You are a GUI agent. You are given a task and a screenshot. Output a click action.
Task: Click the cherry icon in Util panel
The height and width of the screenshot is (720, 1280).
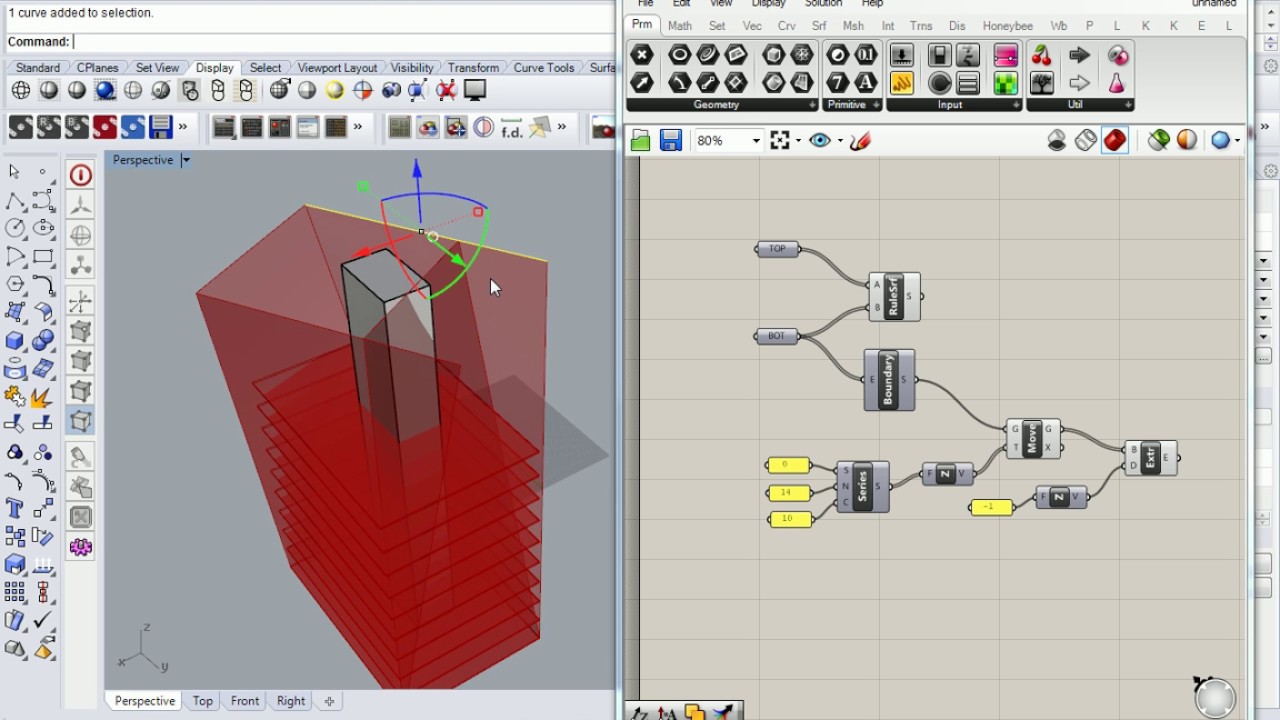tap(1042, 55)
